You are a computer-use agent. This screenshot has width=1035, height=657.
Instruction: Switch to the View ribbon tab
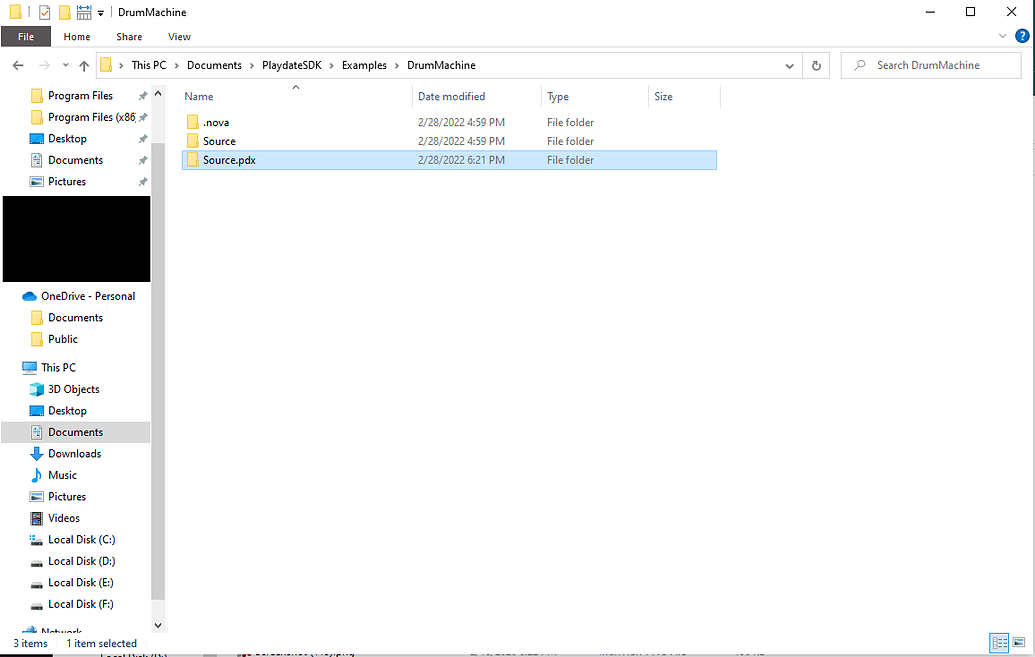(x=179, y=36)
